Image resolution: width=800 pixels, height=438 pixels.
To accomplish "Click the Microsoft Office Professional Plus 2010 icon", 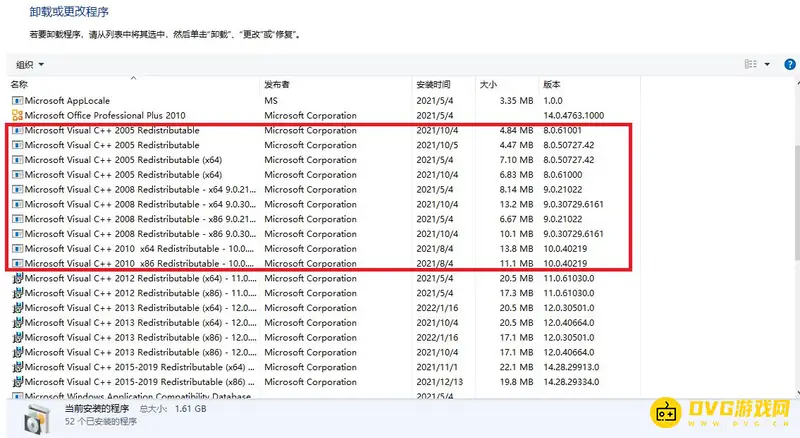I will [x=17, y=116].
